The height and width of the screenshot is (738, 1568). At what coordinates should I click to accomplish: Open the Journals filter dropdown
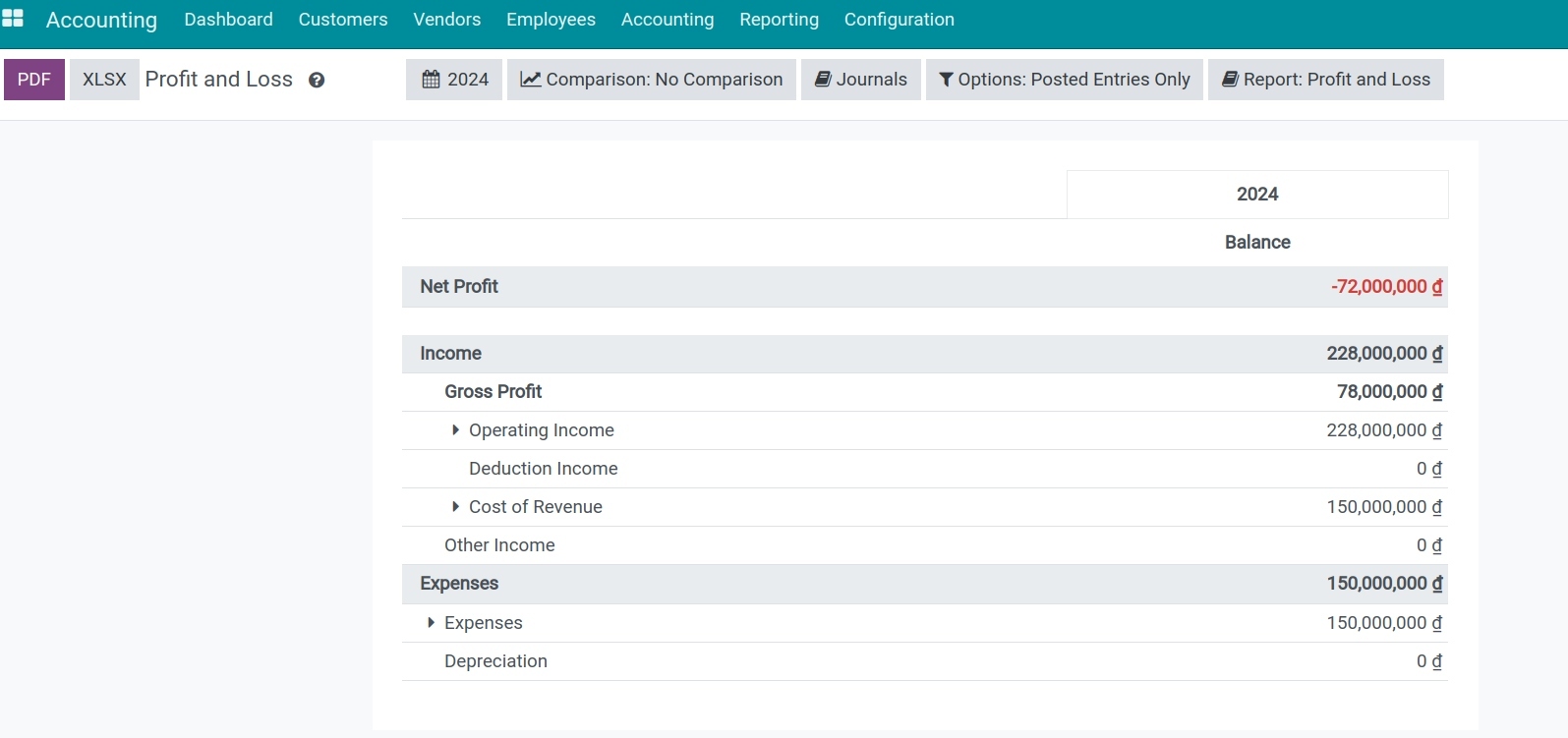(861, 80)
